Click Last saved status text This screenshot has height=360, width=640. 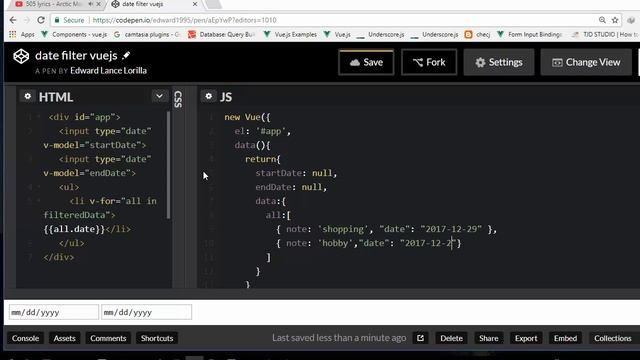339,338
